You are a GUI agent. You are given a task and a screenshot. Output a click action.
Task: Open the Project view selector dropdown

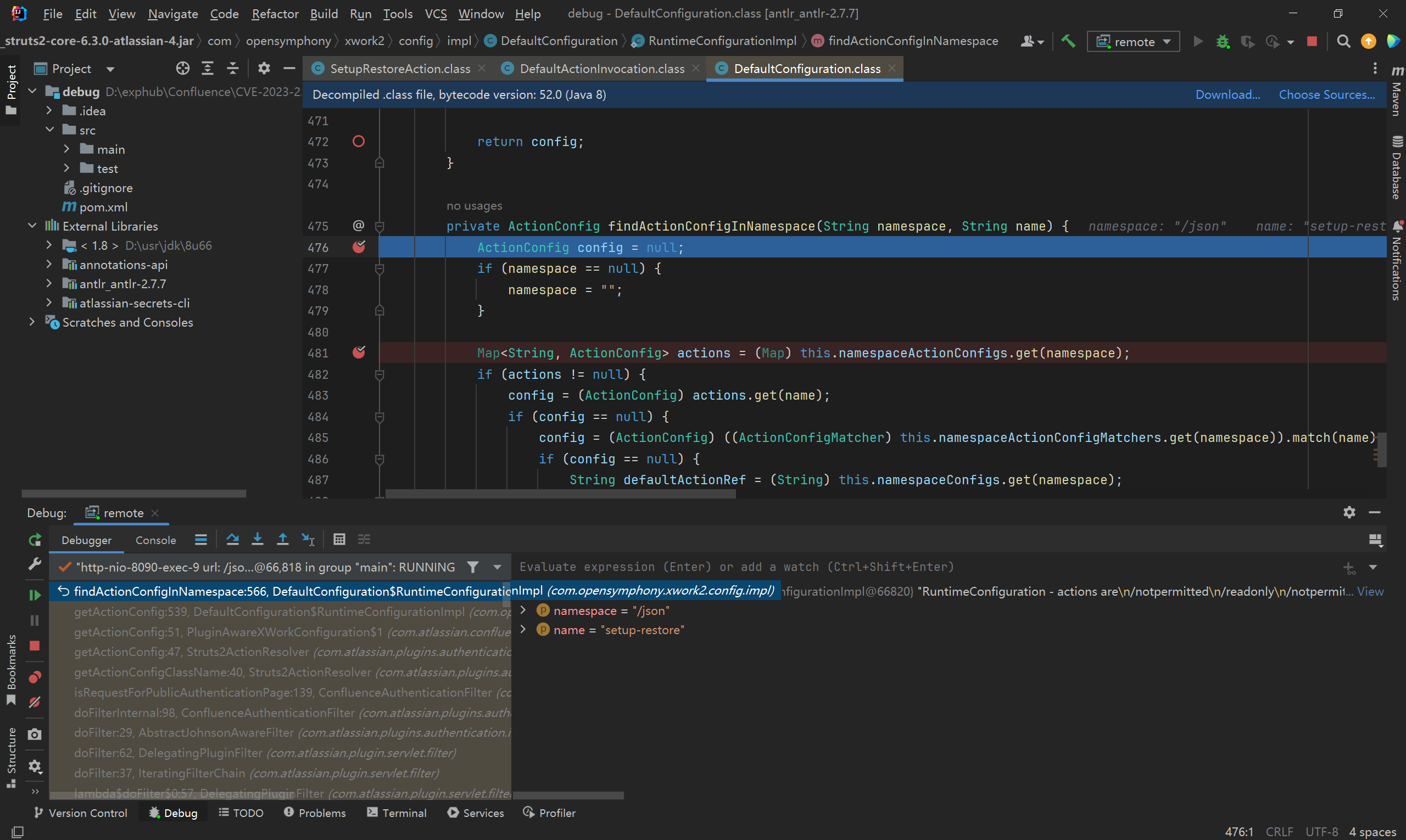tap(110, 69)
